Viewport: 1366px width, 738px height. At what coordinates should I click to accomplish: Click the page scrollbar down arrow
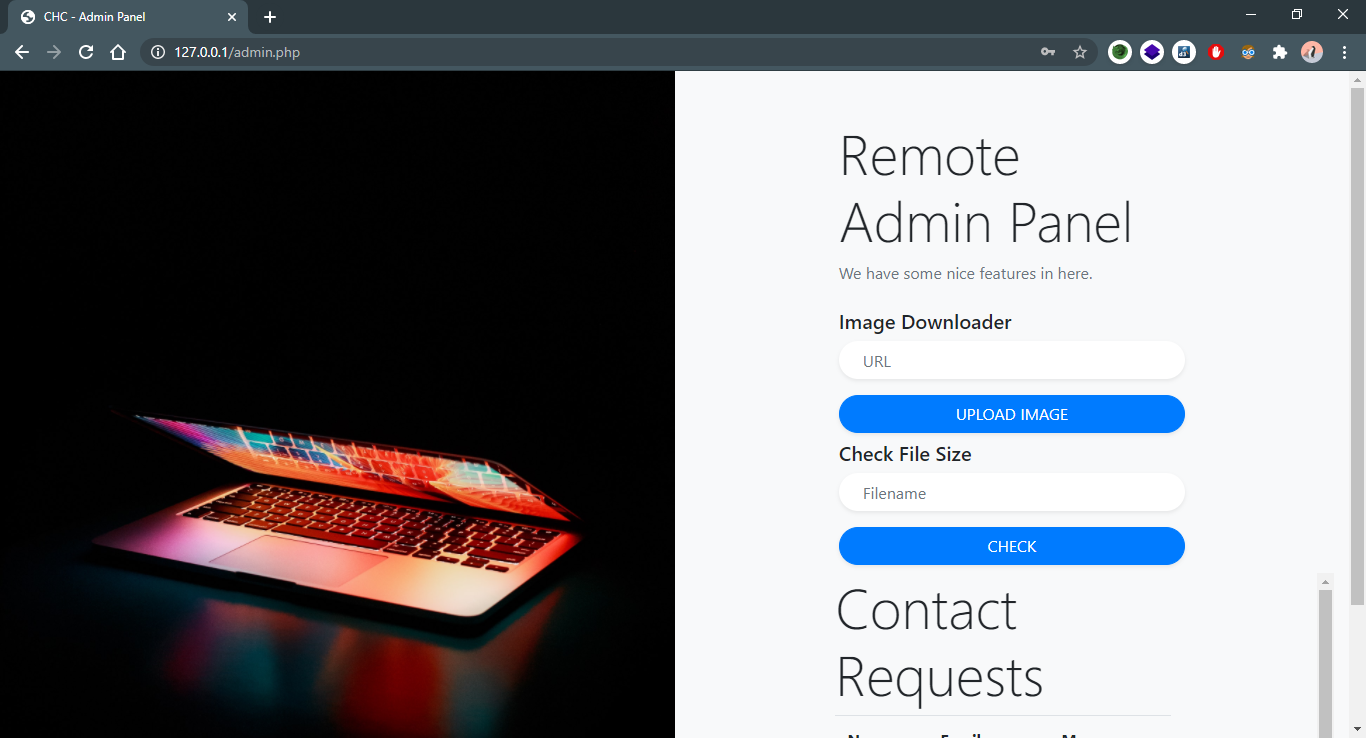click(1357, 729)
